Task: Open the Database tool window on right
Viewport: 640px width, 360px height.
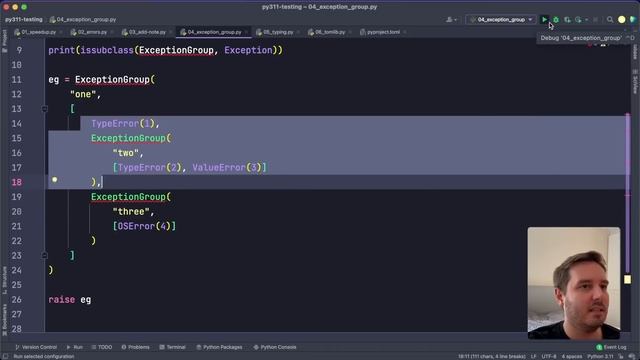Action: point(635,51)
